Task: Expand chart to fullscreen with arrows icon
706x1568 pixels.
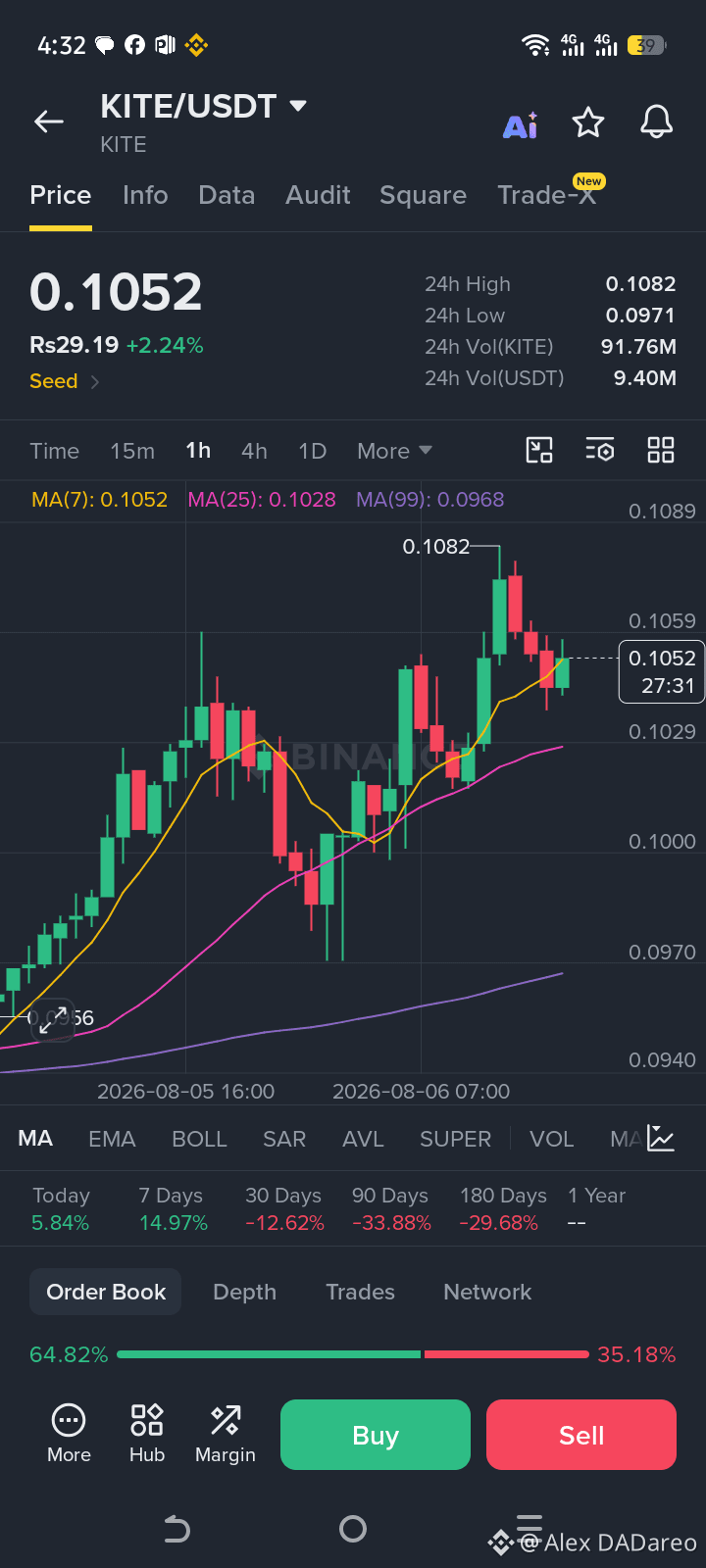Action: coord(53,1020)
